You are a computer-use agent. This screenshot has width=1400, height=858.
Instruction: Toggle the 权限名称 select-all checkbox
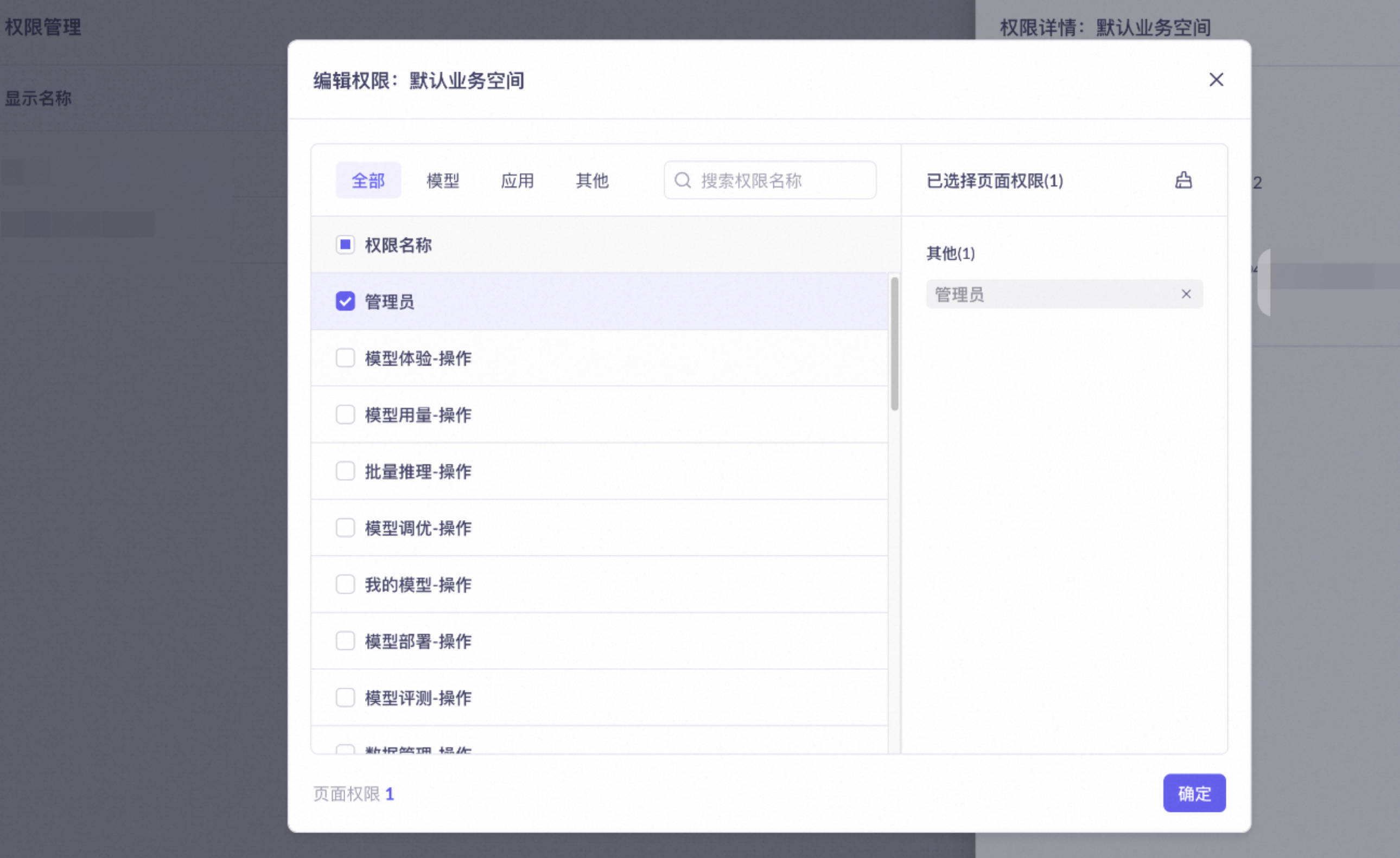click(x=345, y=245)
